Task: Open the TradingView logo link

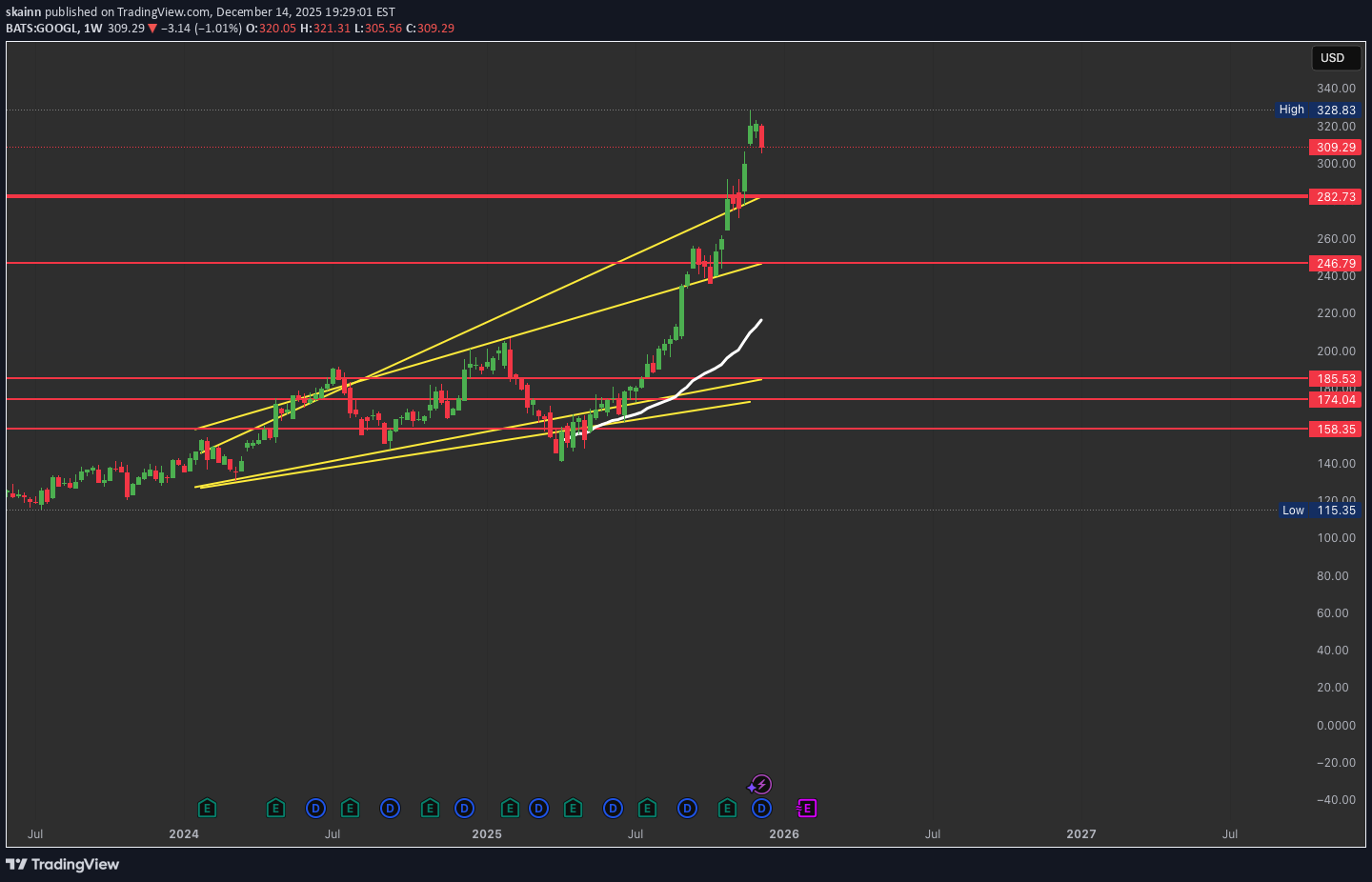Action: click(63, 864)
